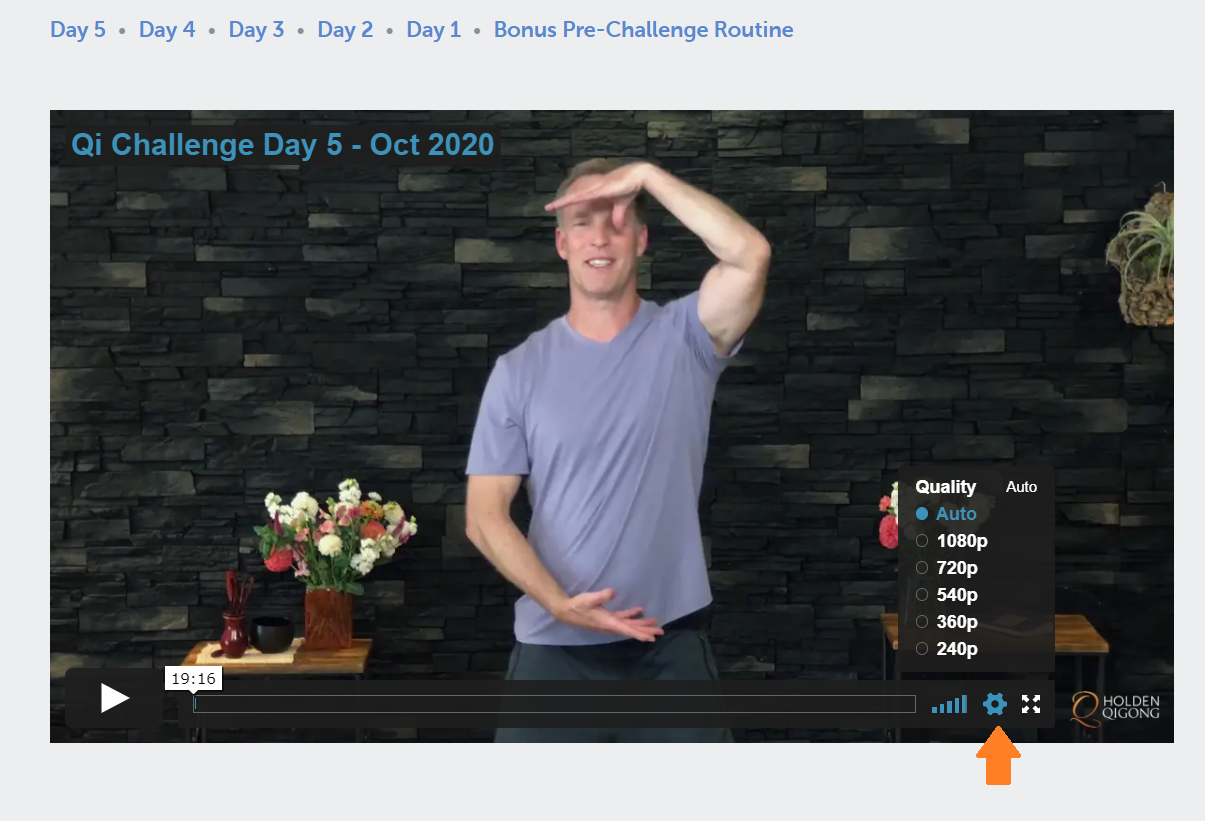Click the Qi Challenge Day 5 video title
1205x821 pixels.
(283, 145)
